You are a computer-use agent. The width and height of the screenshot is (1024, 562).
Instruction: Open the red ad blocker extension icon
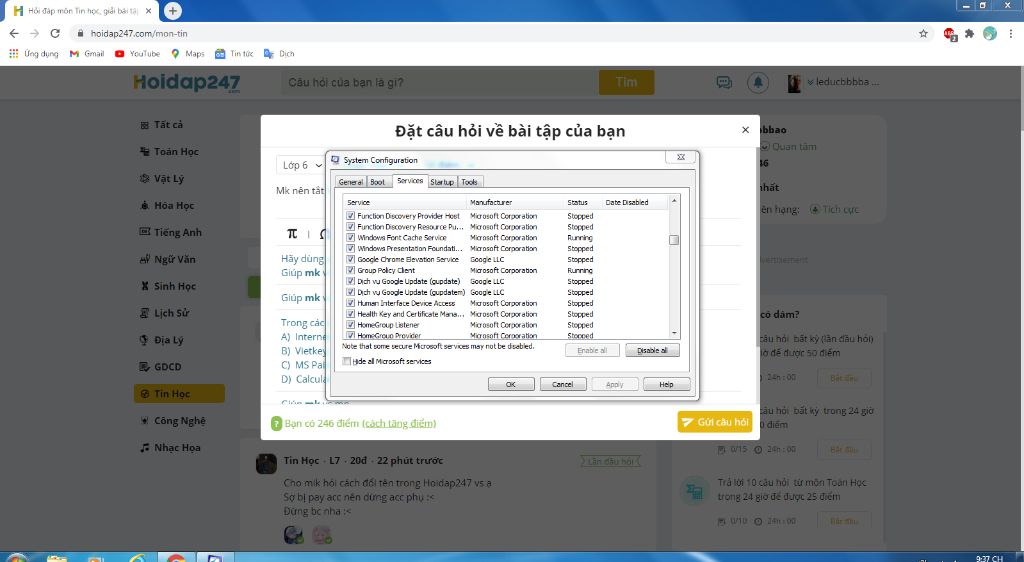950,34
